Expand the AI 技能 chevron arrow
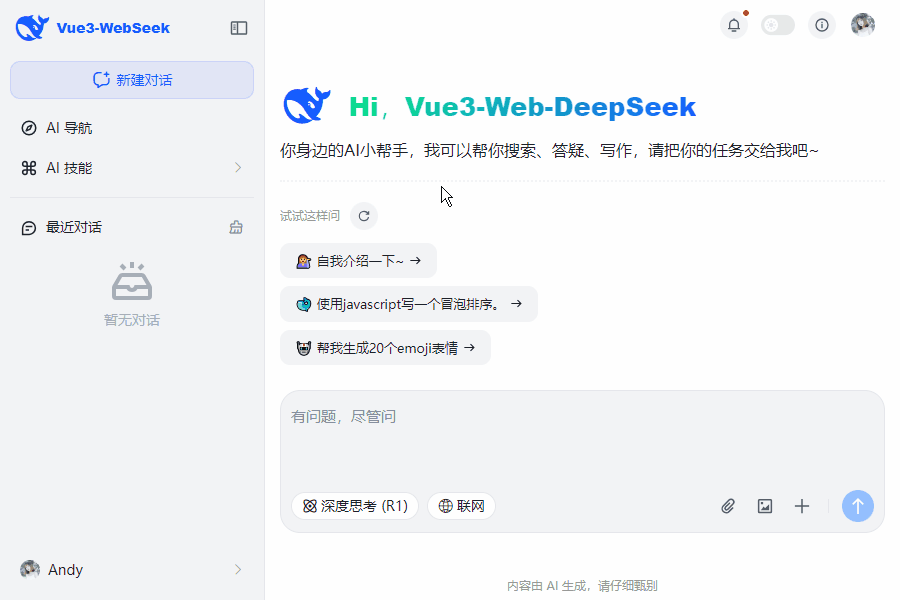The height and width of the screenshot is (600, 900). tap(238, 168)
